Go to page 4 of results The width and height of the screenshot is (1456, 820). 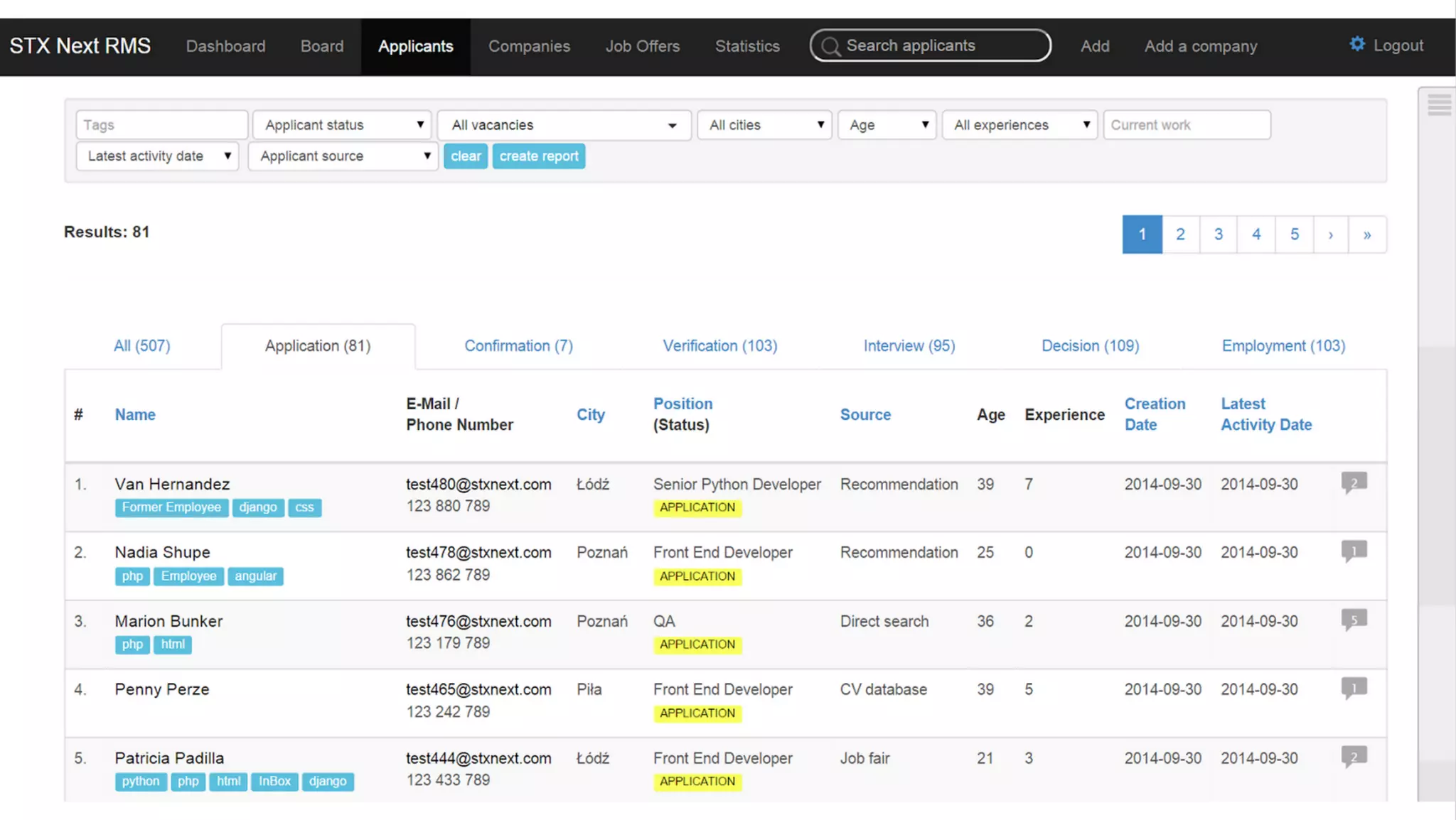(1256, 234)
